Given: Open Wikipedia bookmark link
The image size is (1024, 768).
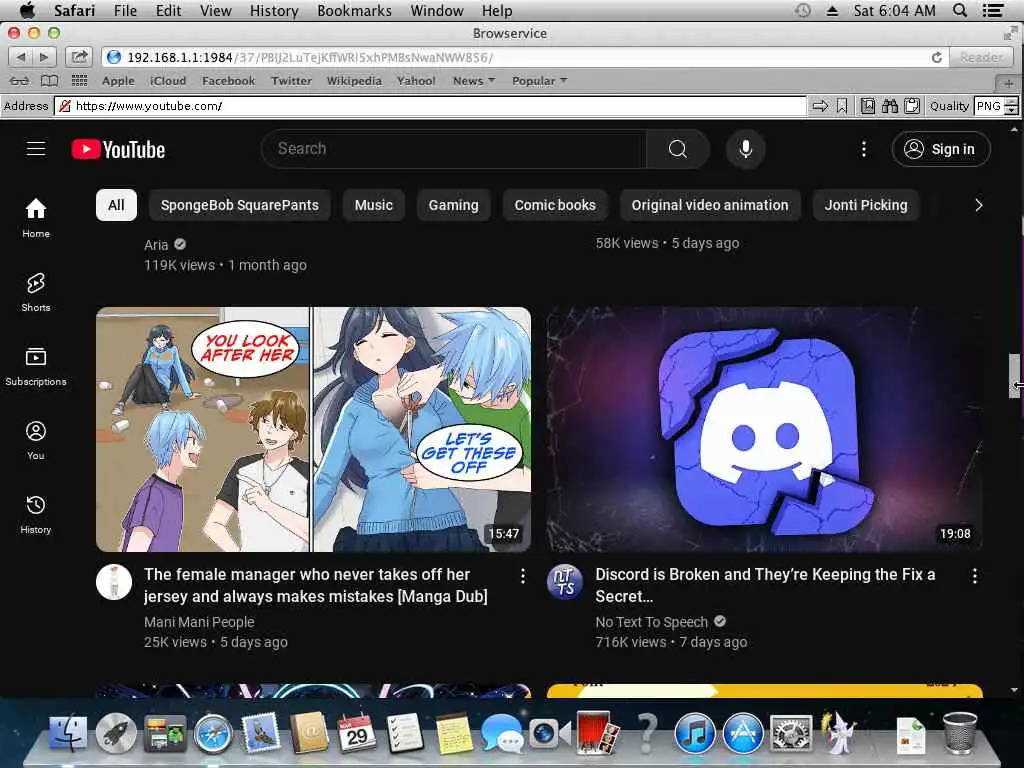Looking at the screenshot, I should 354,81.
